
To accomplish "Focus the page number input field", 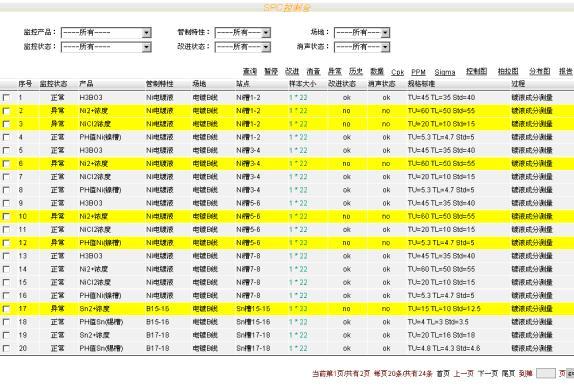I will coord(545,373).
